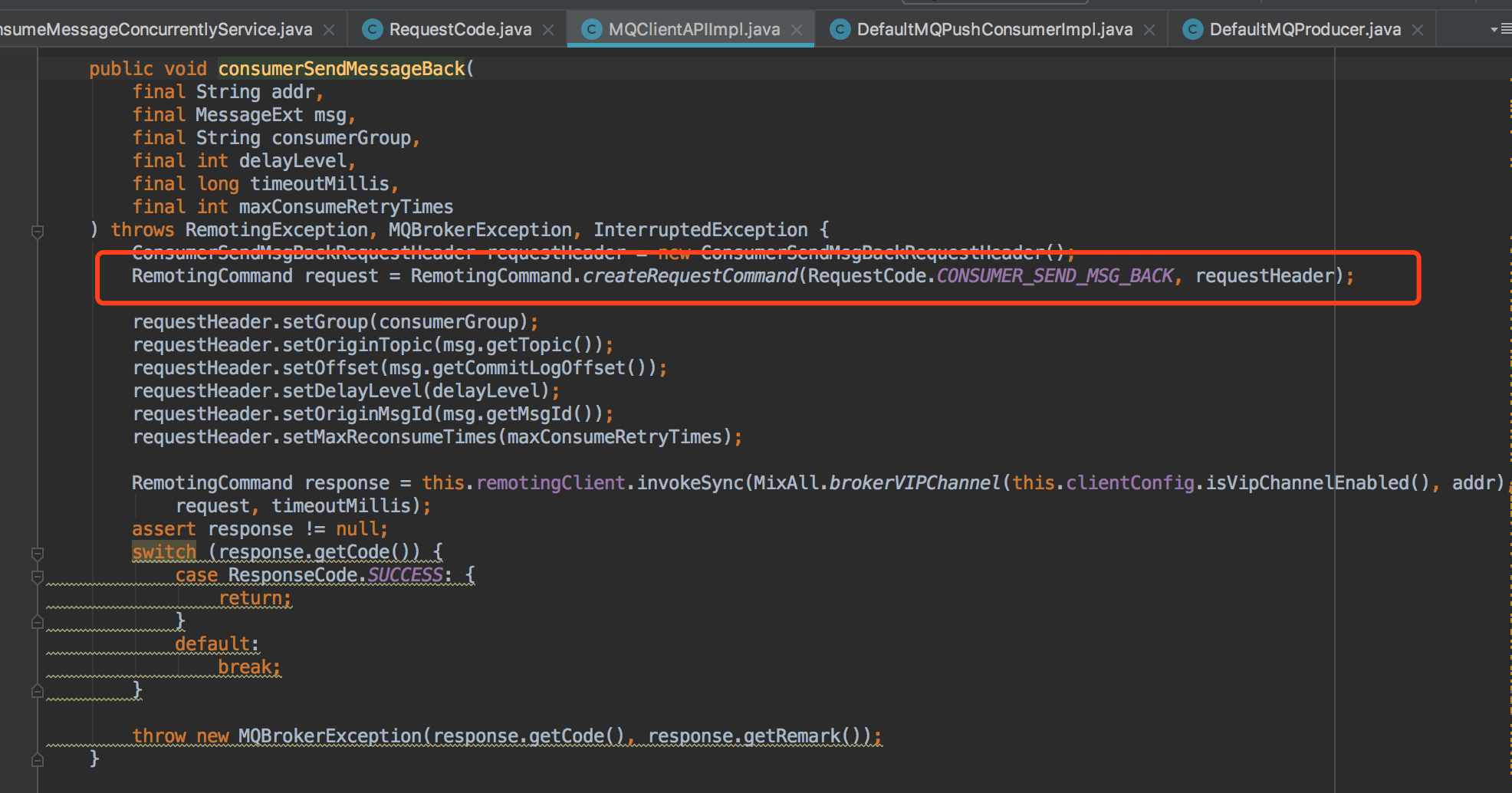
Task: Click the InterruptedException in the throws clause
Action: click(701, 230)
